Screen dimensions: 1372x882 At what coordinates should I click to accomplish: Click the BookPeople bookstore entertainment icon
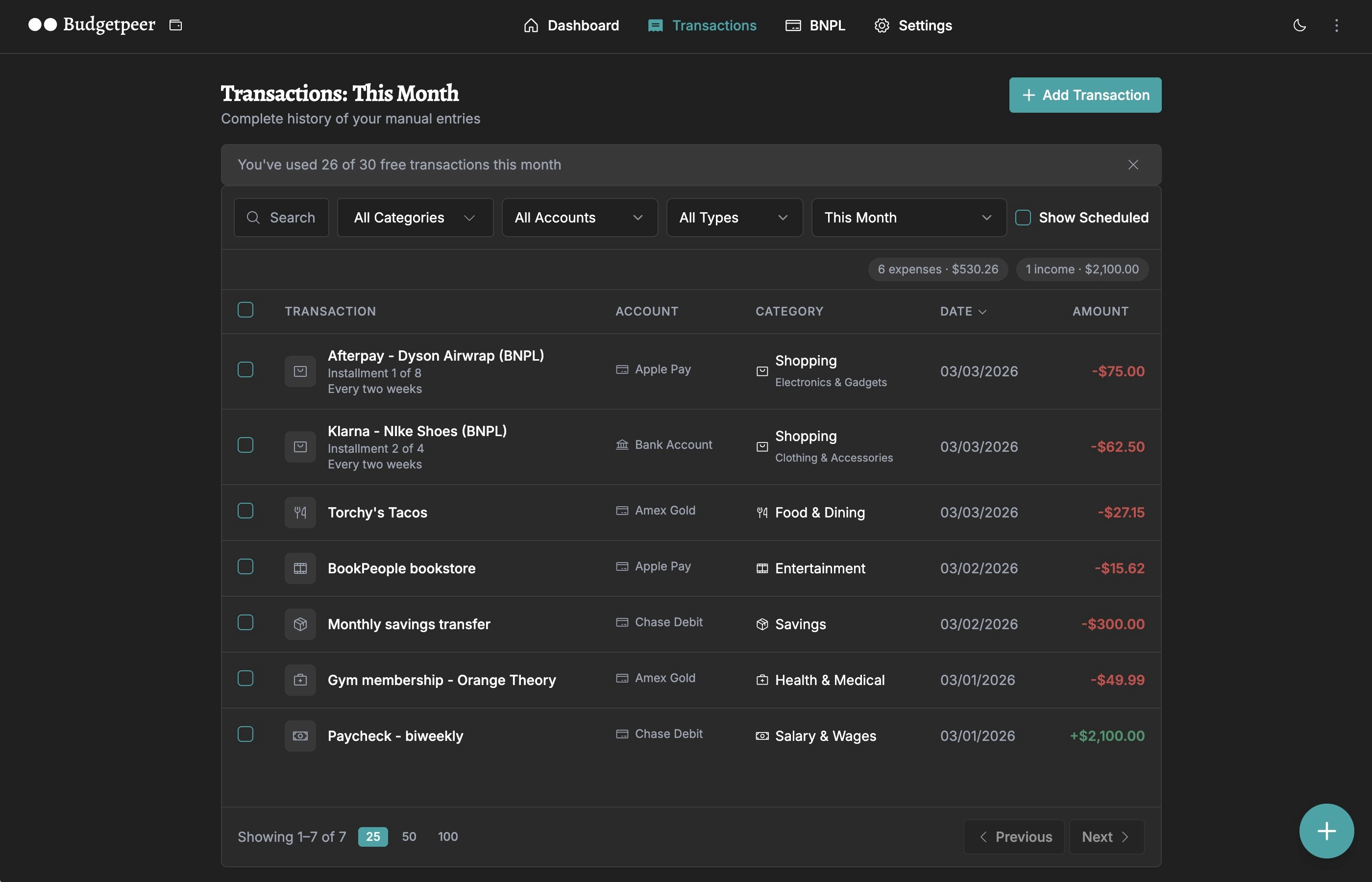(300, 568)
